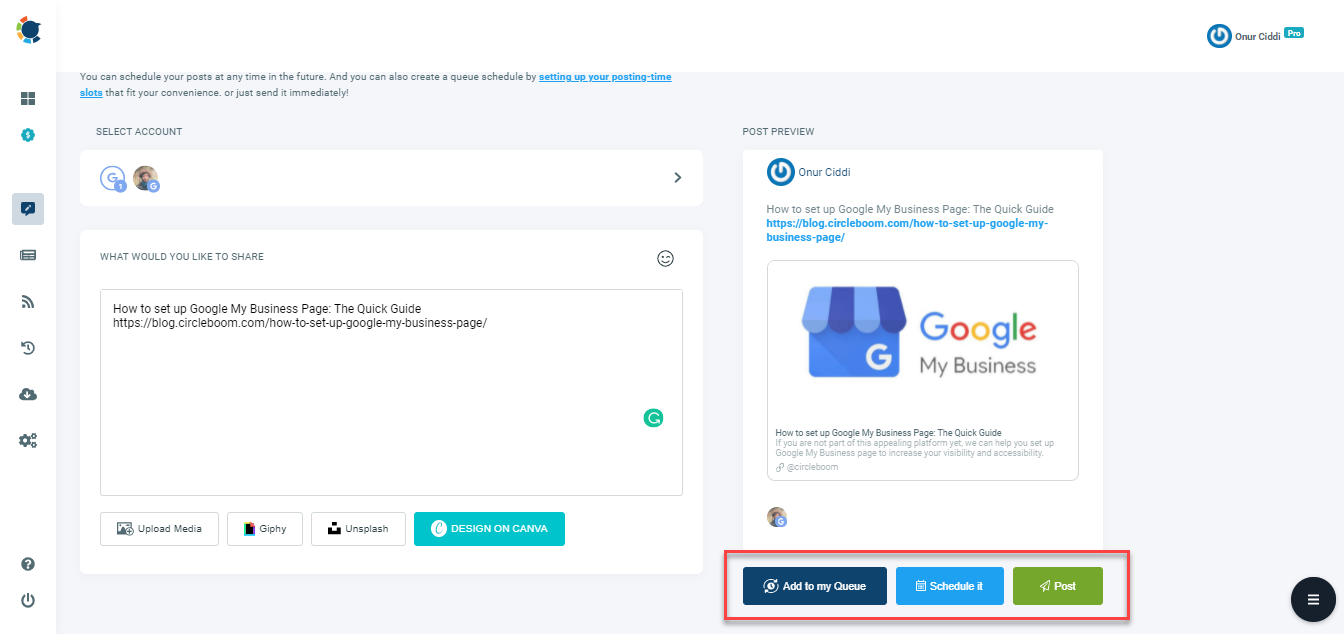The width and height of the screenshot is (1344, 634).
Task: Open the setting up your posting-time slots link
Action: point(605,76)
